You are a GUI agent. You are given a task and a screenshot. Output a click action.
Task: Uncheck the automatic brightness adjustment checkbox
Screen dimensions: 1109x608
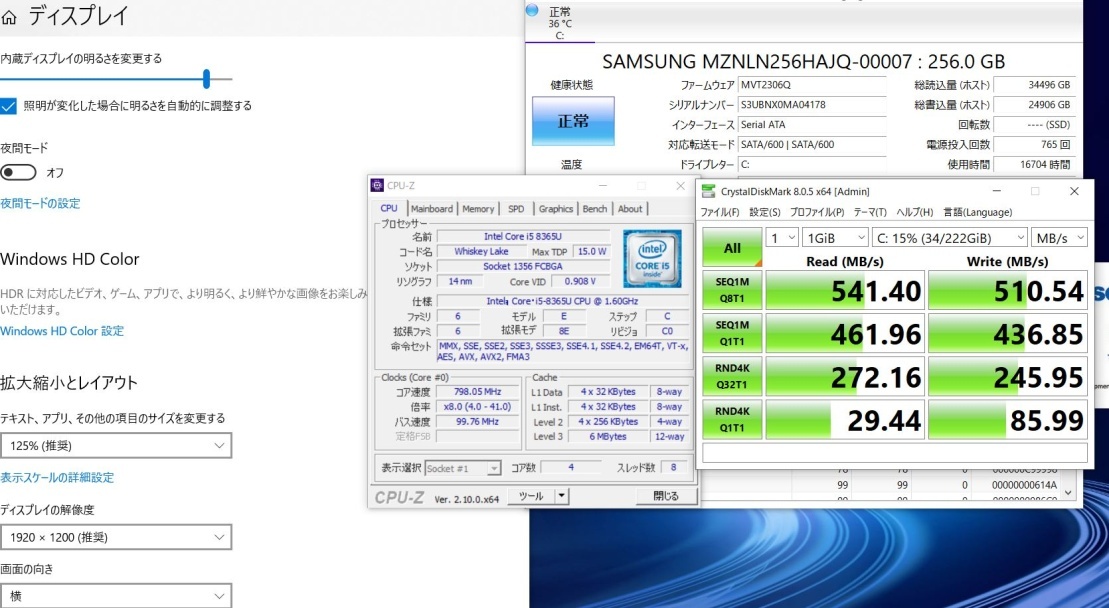click(9, 106)
